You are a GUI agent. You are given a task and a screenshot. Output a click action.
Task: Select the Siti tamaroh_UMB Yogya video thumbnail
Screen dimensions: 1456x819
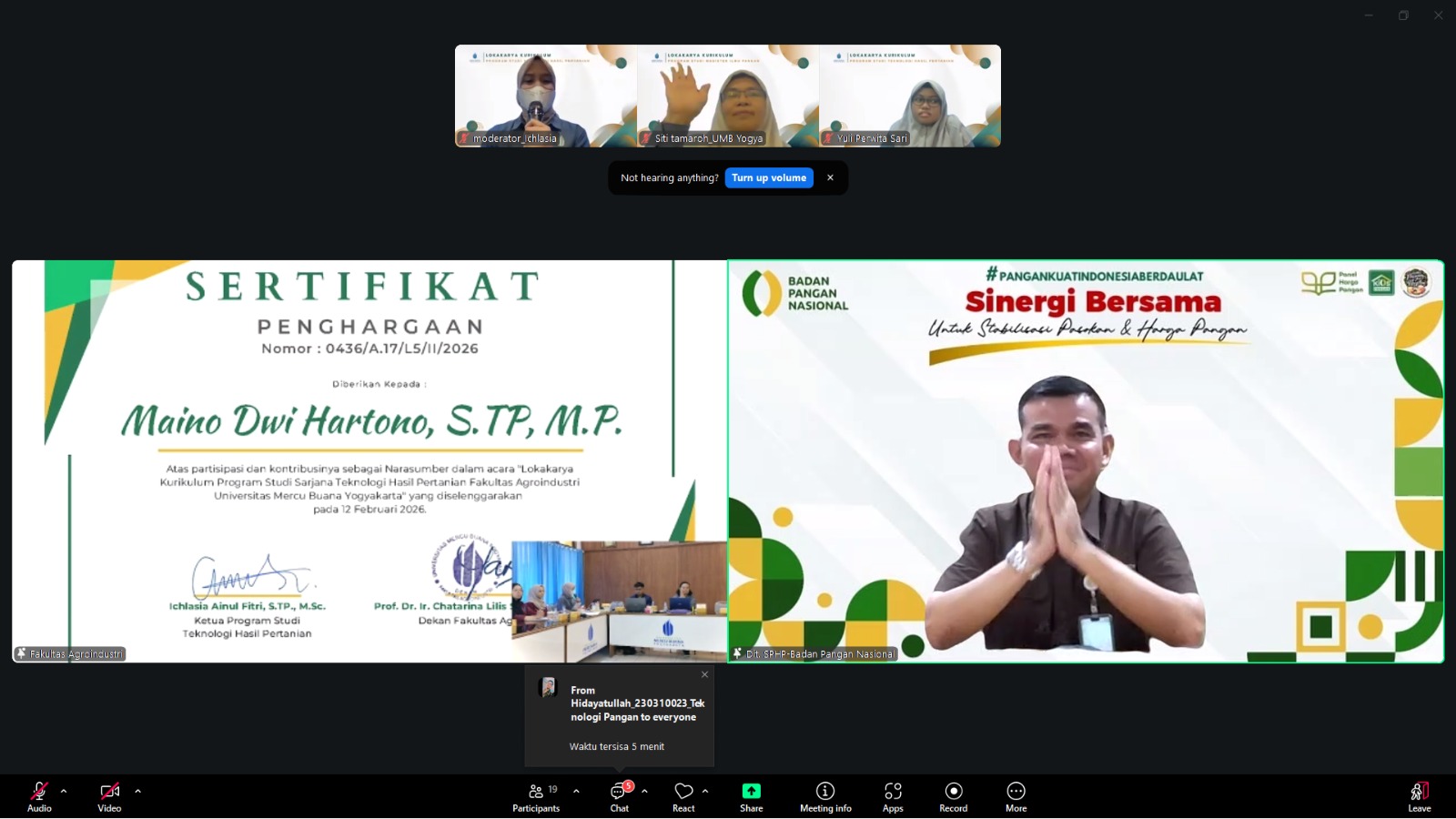[728, 96]
